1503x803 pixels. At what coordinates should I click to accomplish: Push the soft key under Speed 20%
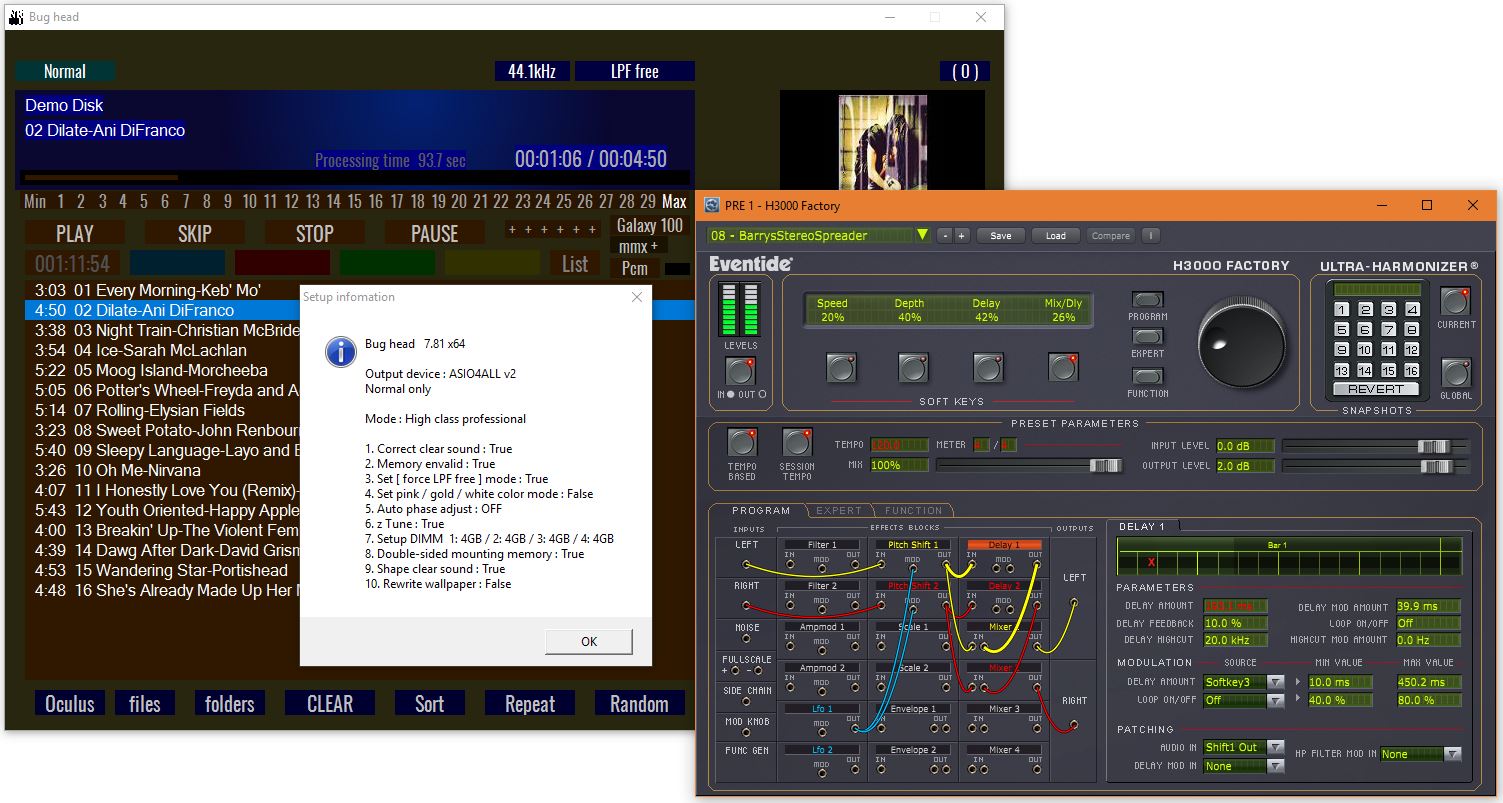click(x=841, y=368)
